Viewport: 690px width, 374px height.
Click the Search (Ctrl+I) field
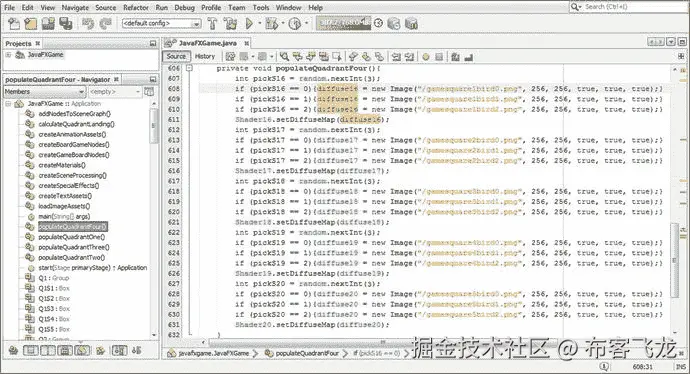point(628,7)
